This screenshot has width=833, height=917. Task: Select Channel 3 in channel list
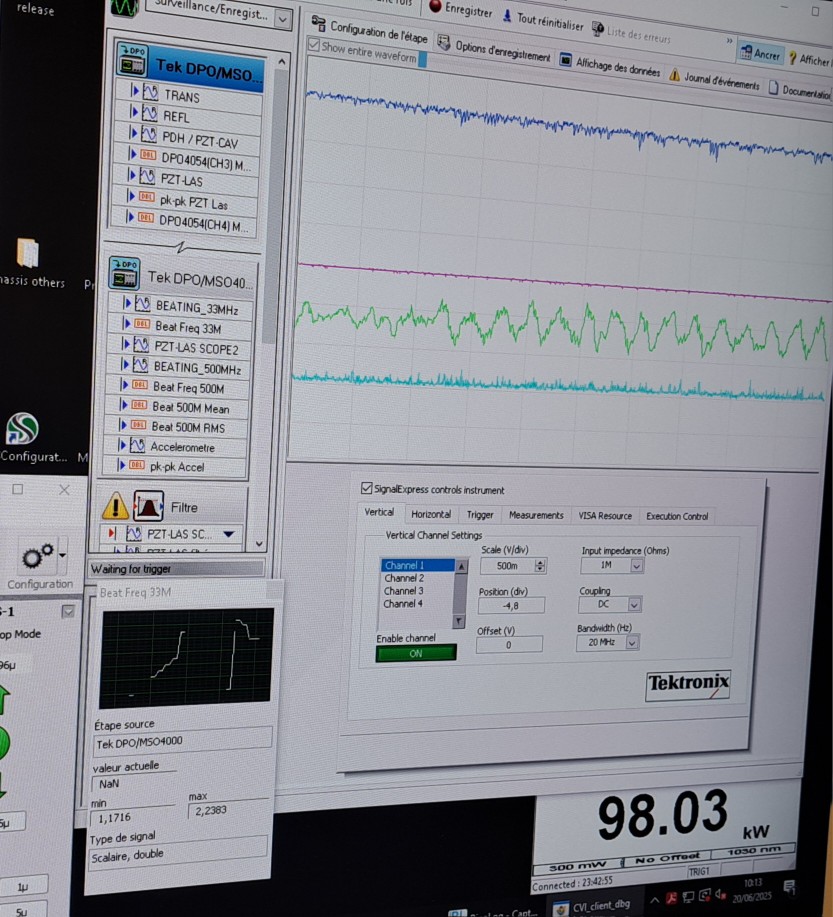pos(404,591)
